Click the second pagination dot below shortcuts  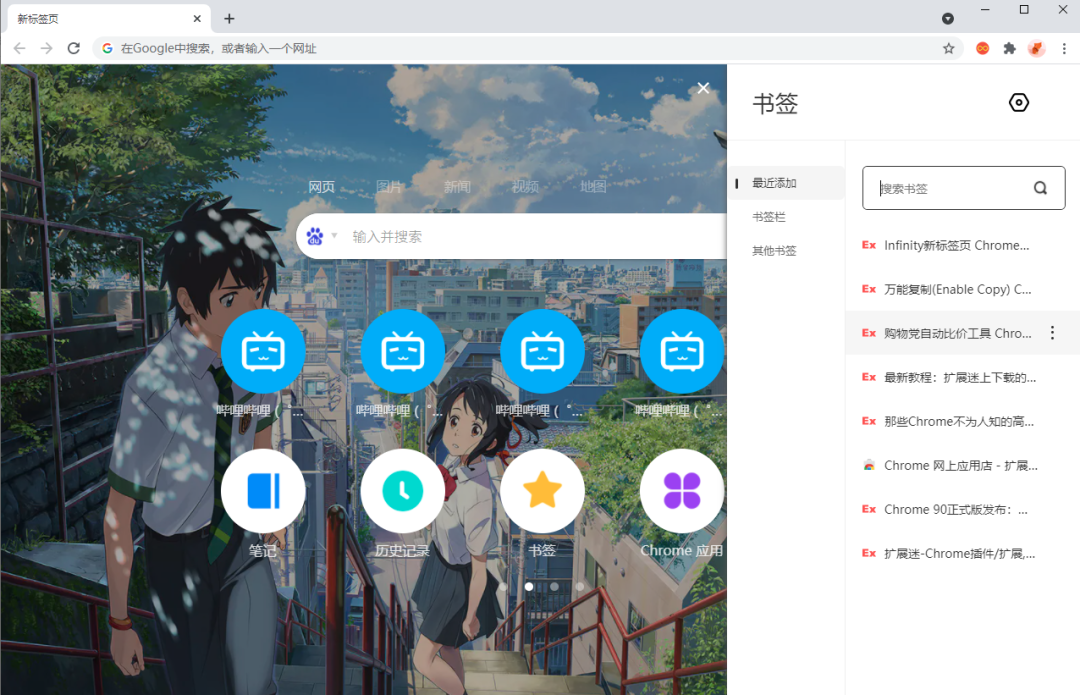click(554, 587)
